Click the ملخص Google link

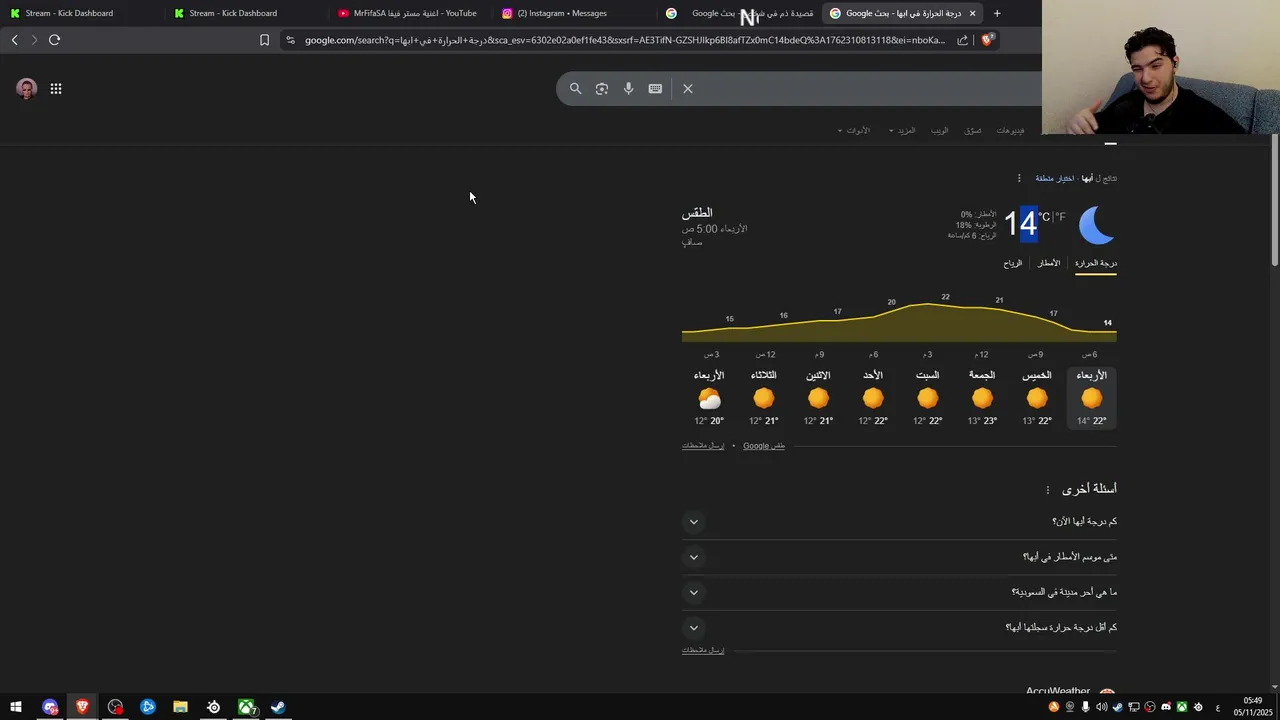click(x=764, y=446)
